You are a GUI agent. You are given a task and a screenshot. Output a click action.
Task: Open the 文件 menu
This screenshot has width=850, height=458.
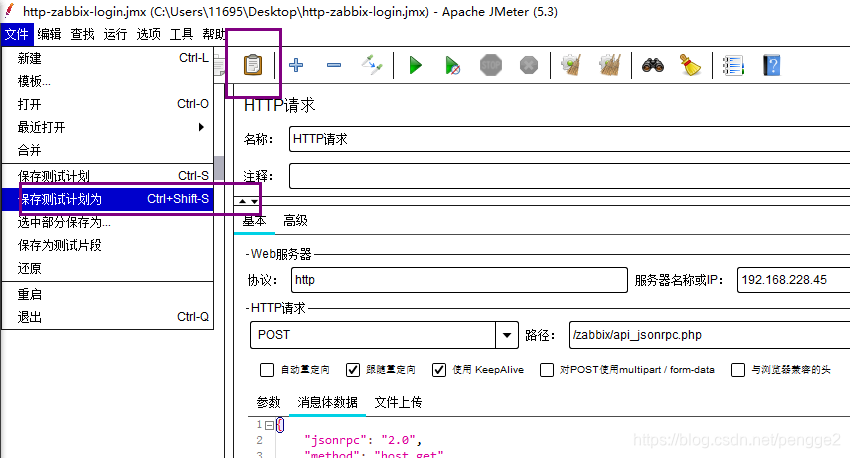(x=17, y=34)
